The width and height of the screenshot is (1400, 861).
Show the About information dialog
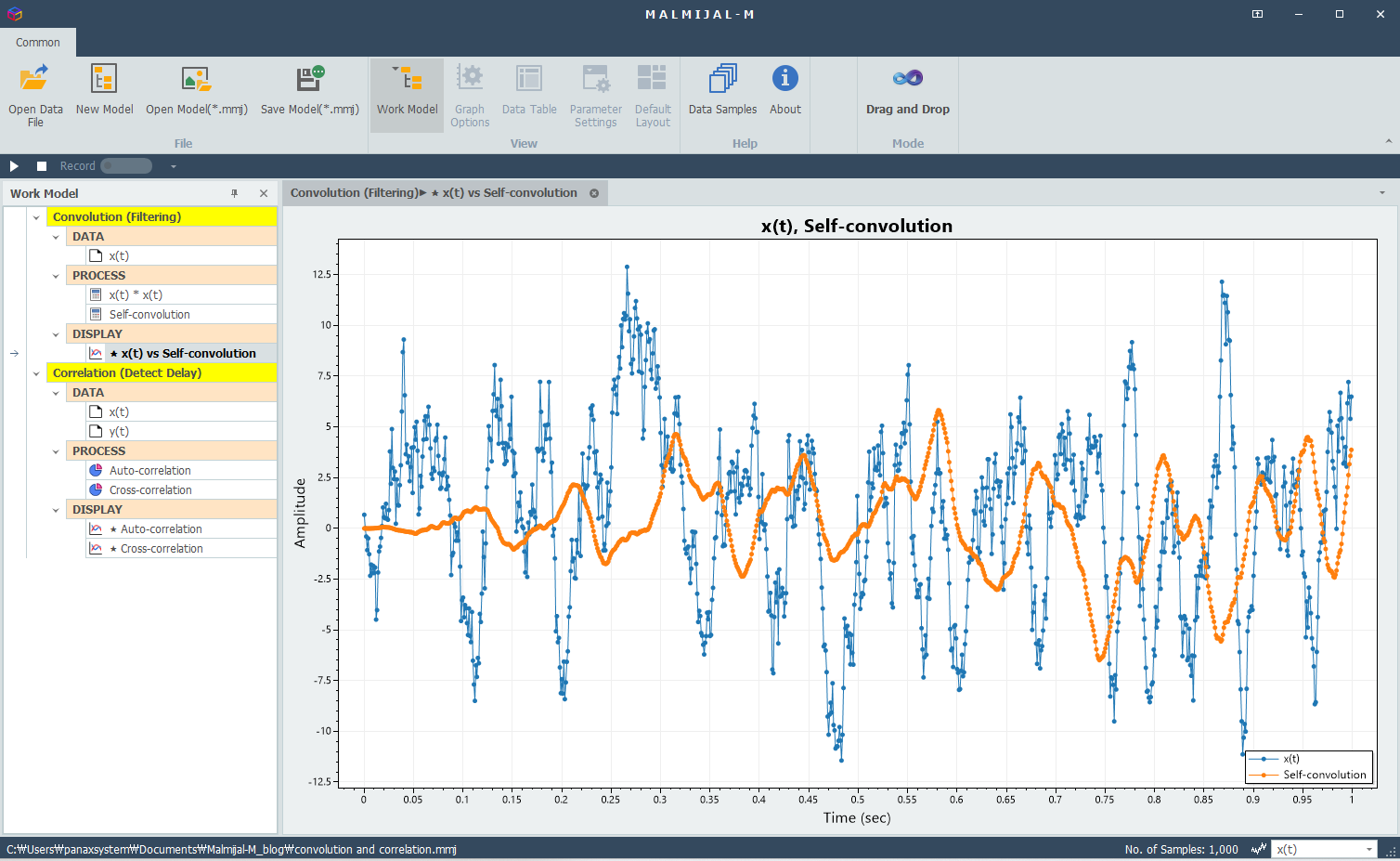(784, 95)
